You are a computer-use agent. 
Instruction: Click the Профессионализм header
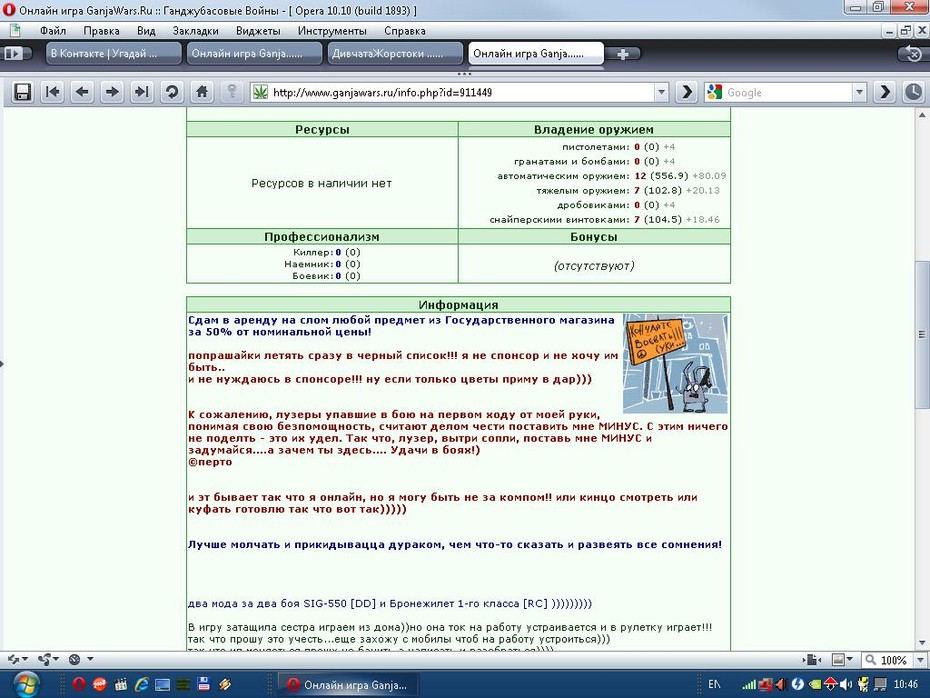321,237
